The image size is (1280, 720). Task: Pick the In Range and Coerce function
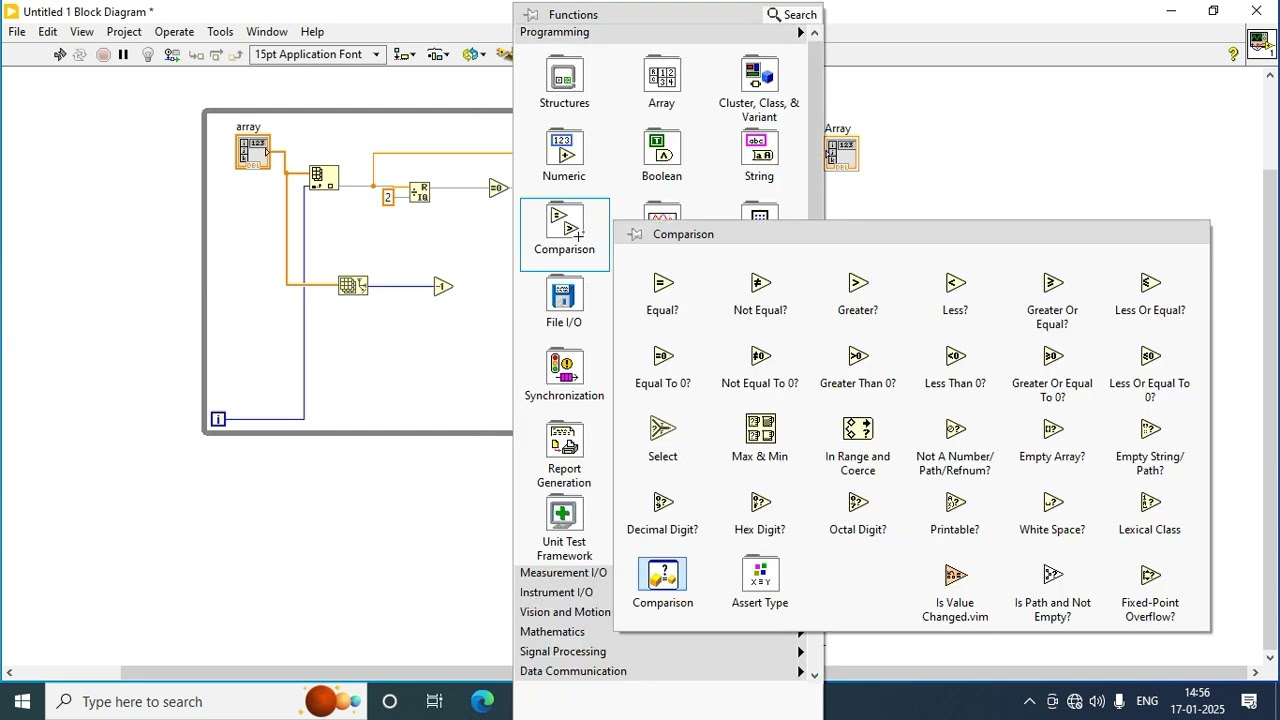tap(857, 446)
